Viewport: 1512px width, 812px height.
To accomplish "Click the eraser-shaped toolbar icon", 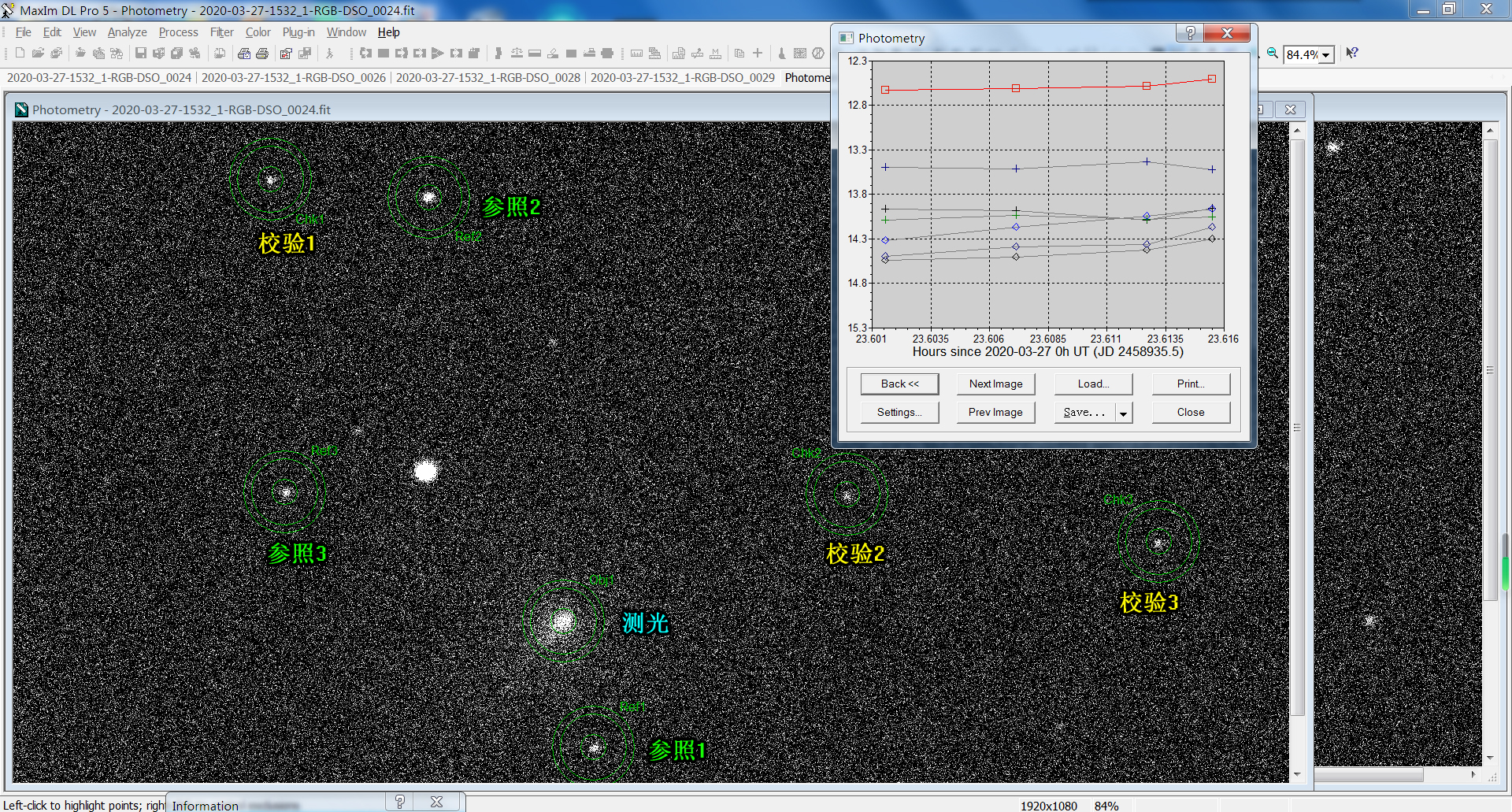I will pyautogui.click(x=553, y=54).
